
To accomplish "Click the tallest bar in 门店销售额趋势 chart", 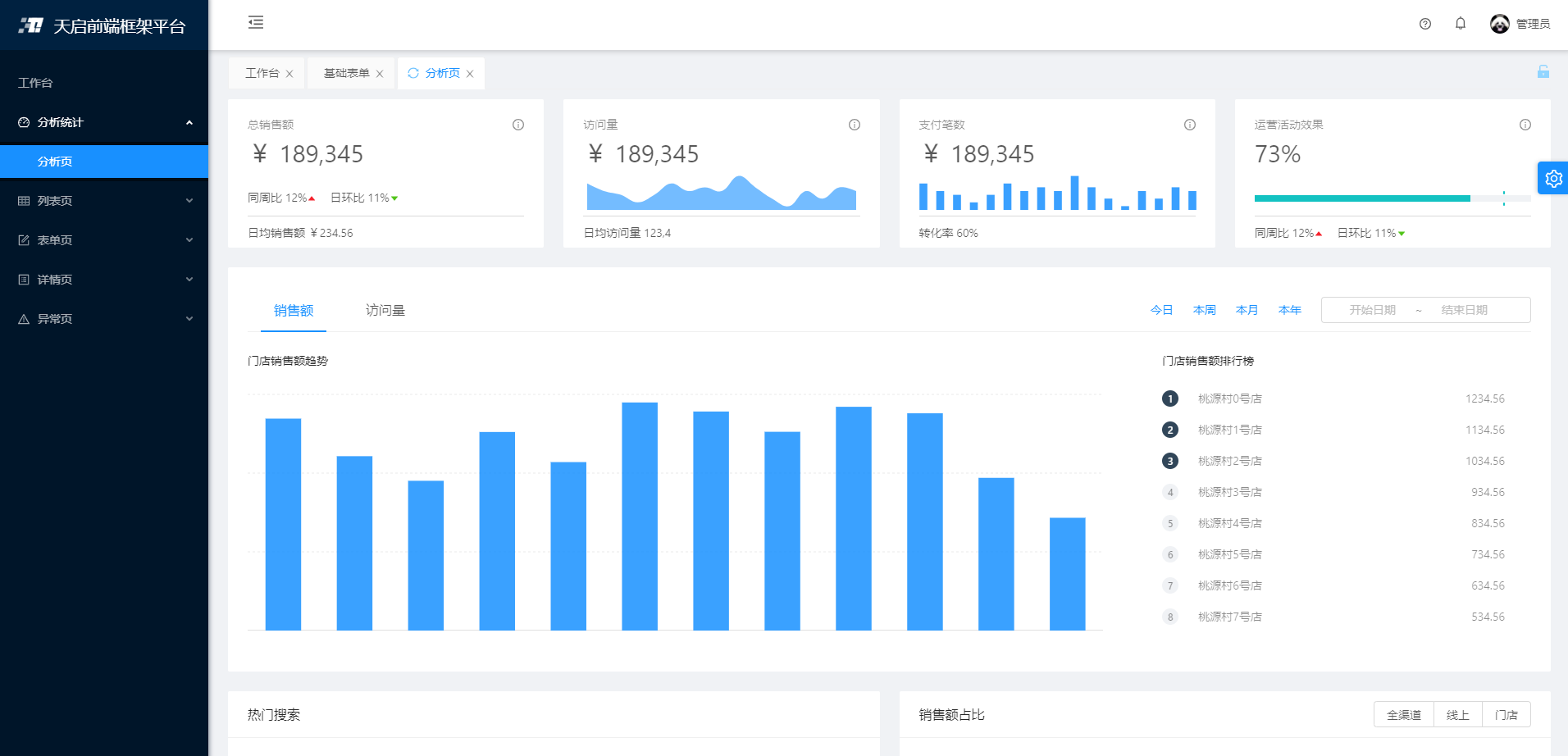I will [x=640, y=516].
